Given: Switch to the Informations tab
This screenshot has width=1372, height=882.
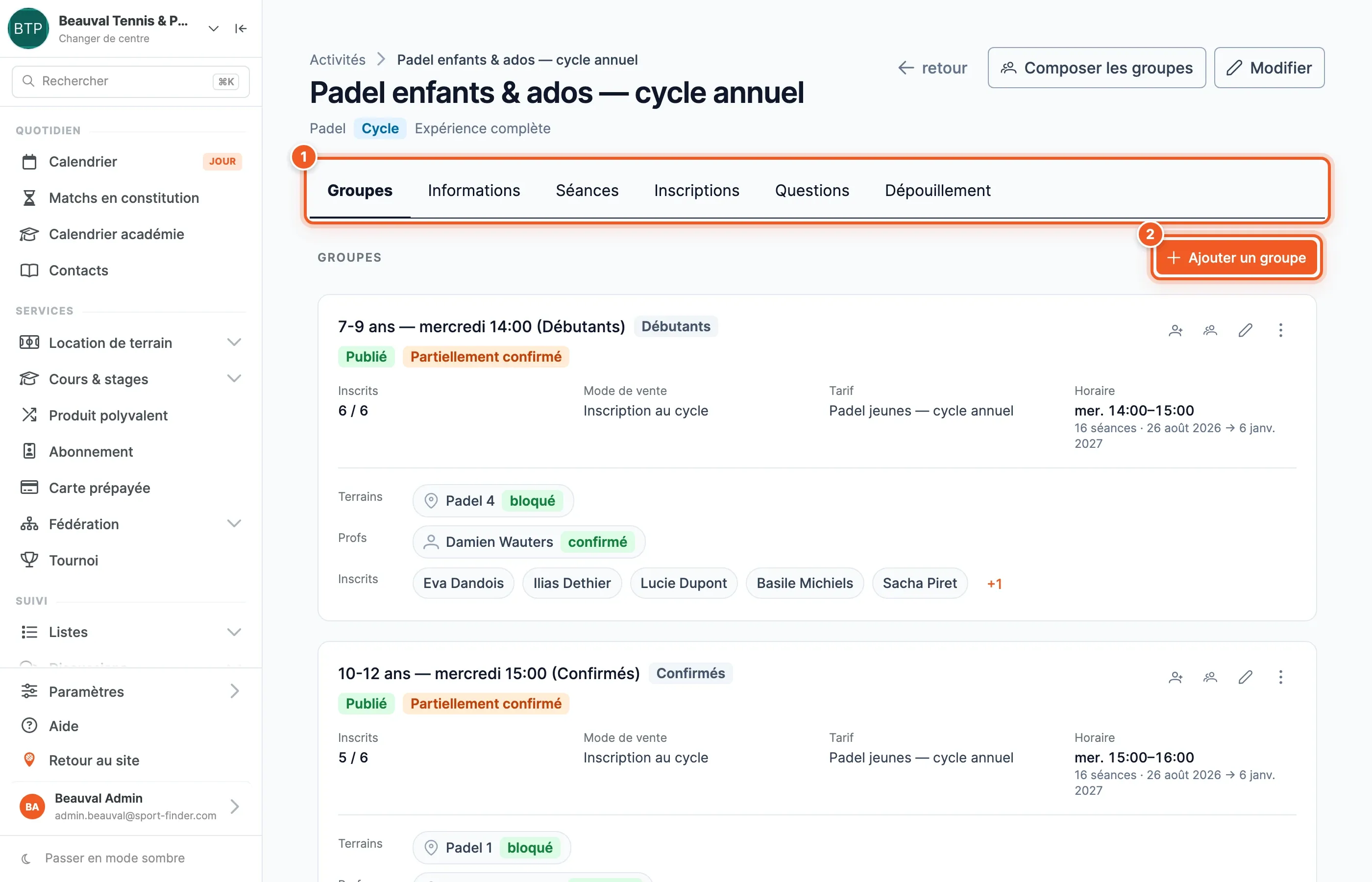Looking at the screenshot, I should [x=473, y=190].
